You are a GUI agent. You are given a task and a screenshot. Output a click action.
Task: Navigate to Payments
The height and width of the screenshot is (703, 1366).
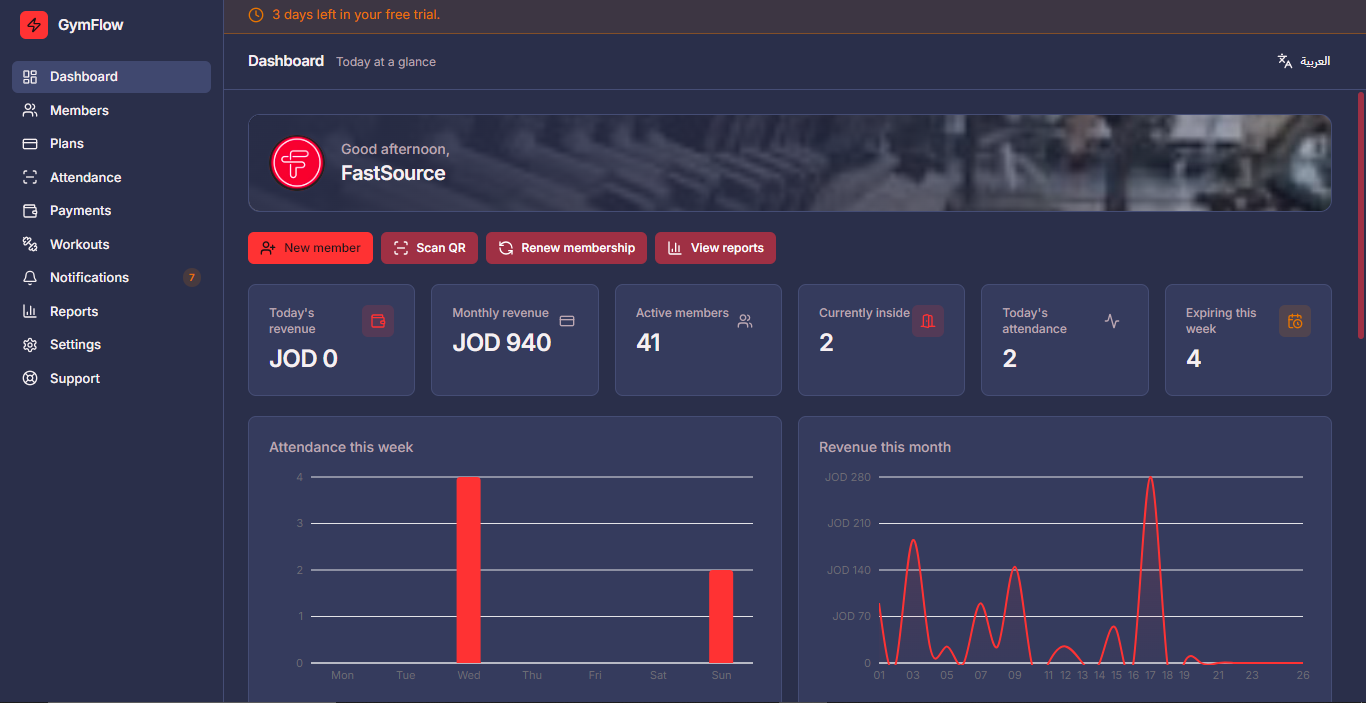point(111,211)
